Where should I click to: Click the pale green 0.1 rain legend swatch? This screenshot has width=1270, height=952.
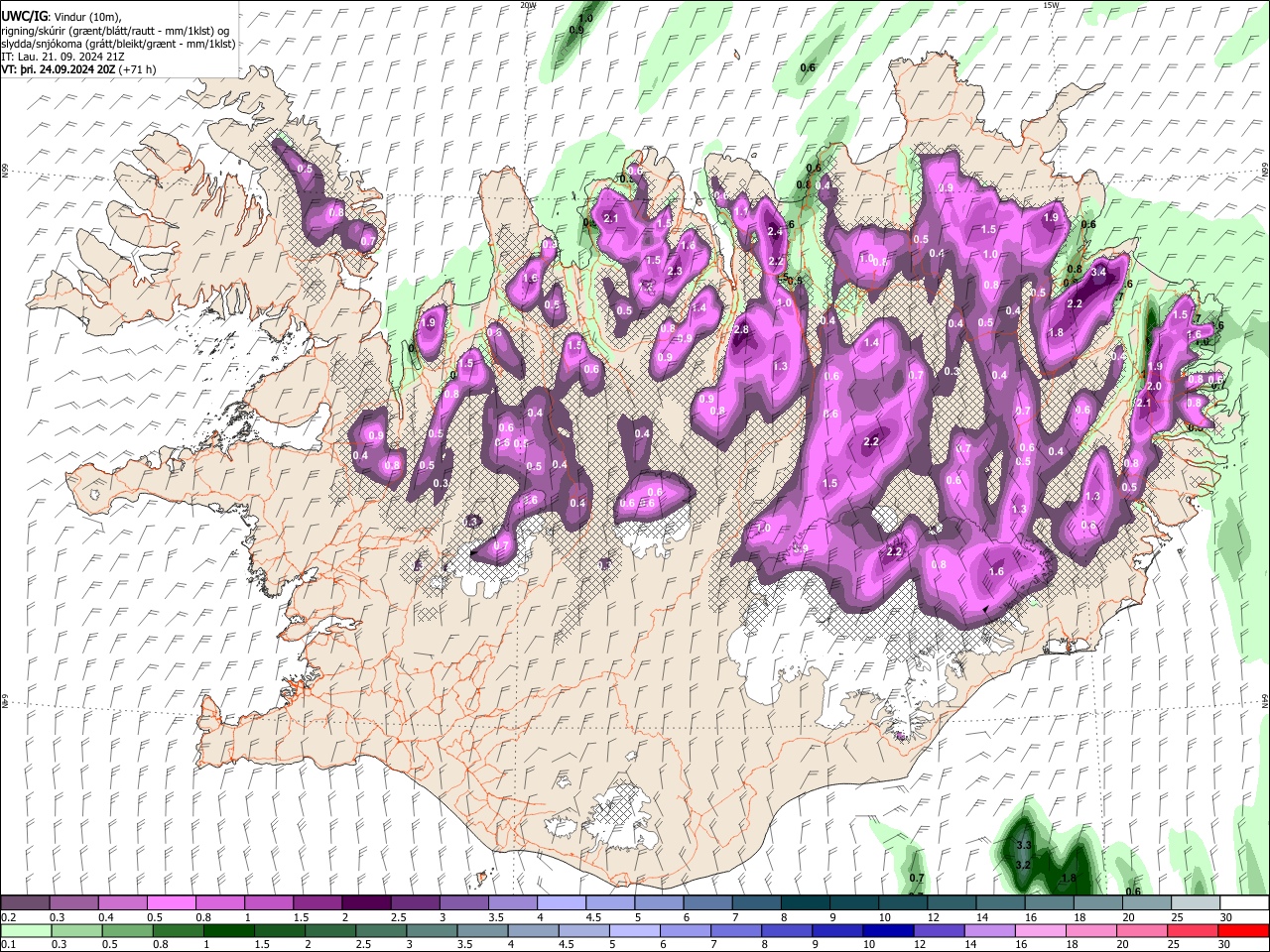[x=26, y=929]
